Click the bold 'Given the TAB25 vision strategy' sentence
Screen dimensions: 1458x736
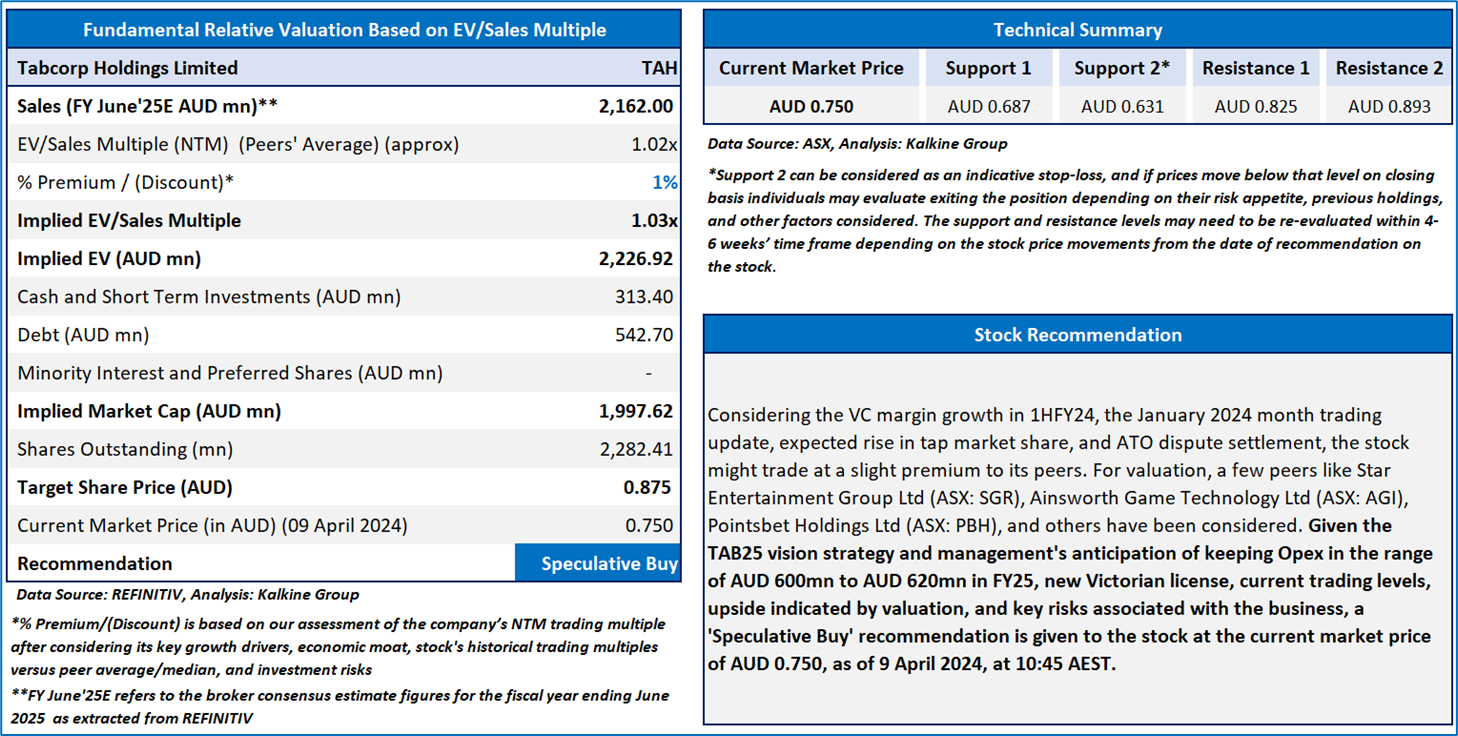(x=1070, y=594)
